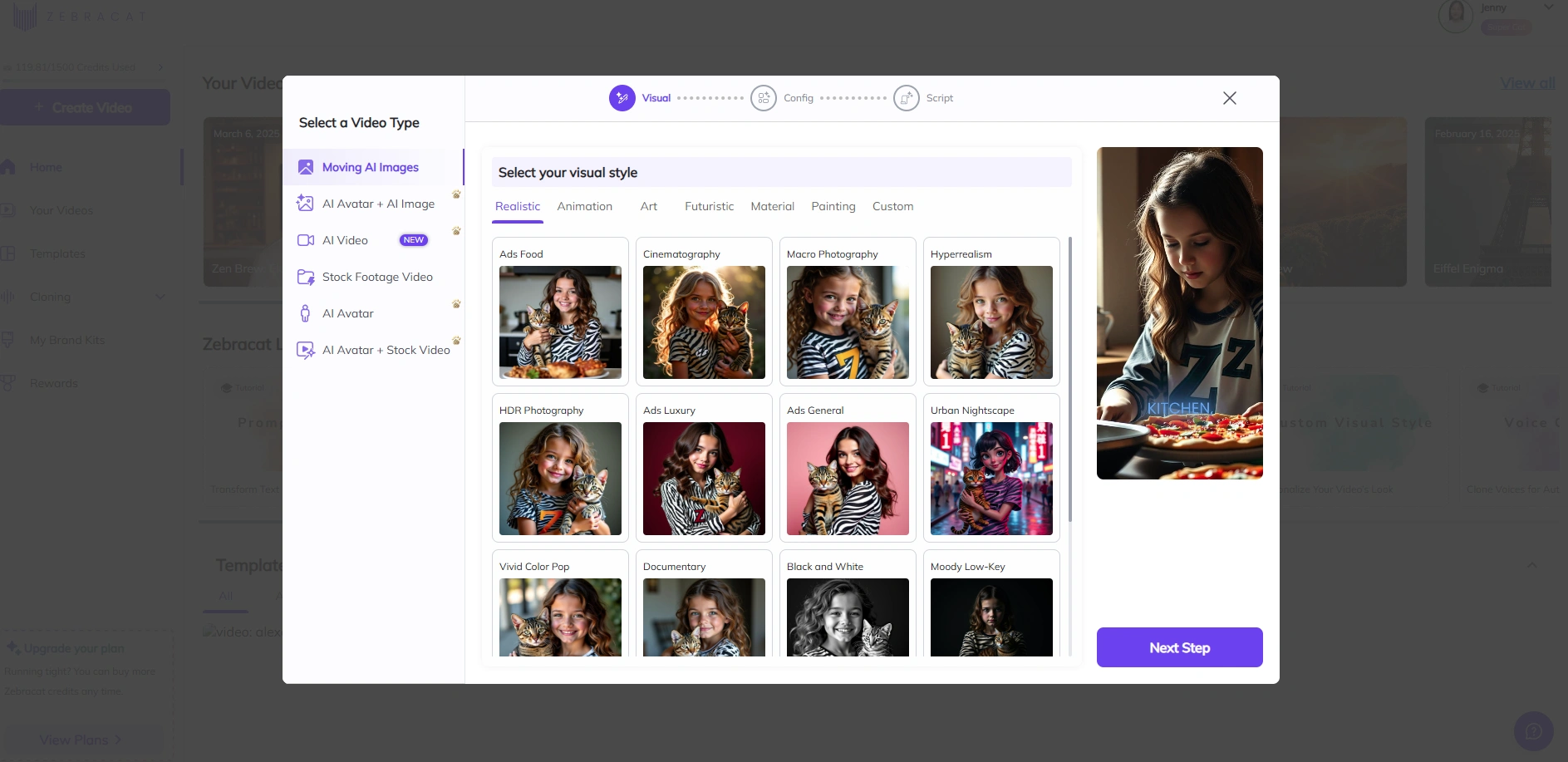This screenshot has width=1568, height=762.
Task: Click the NEW badge beside AI Video
Action: 414,240
